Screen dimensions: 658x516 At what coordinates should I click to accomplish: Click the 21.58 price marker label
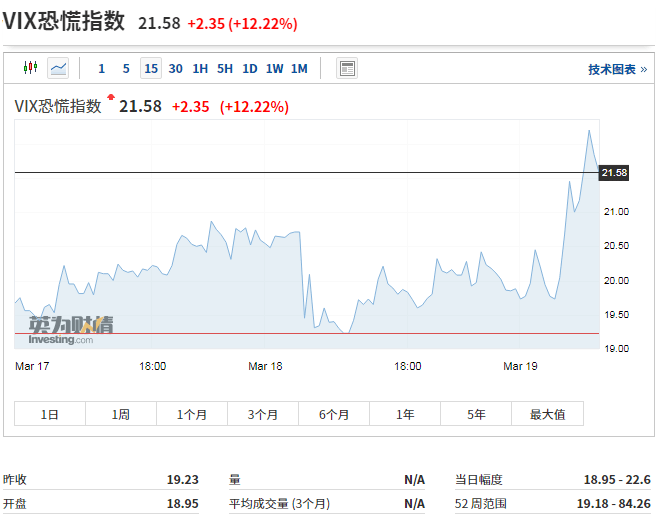click(x=614, y=172)
